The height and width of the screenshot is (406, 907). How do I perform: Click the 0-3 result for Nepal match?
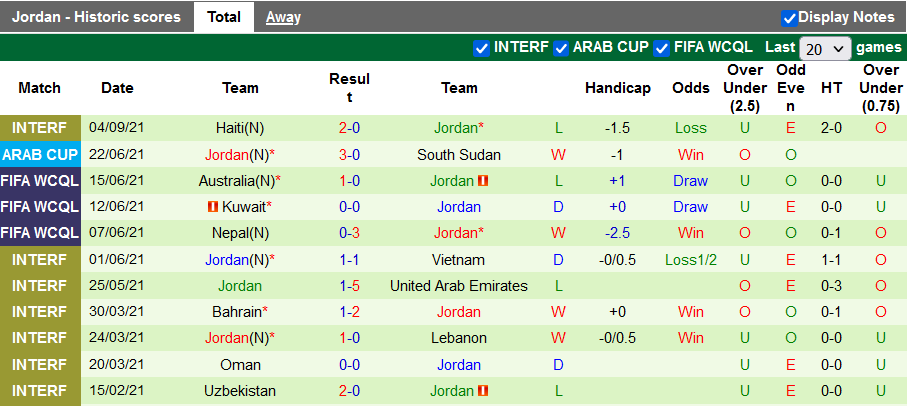click(349, 233)
